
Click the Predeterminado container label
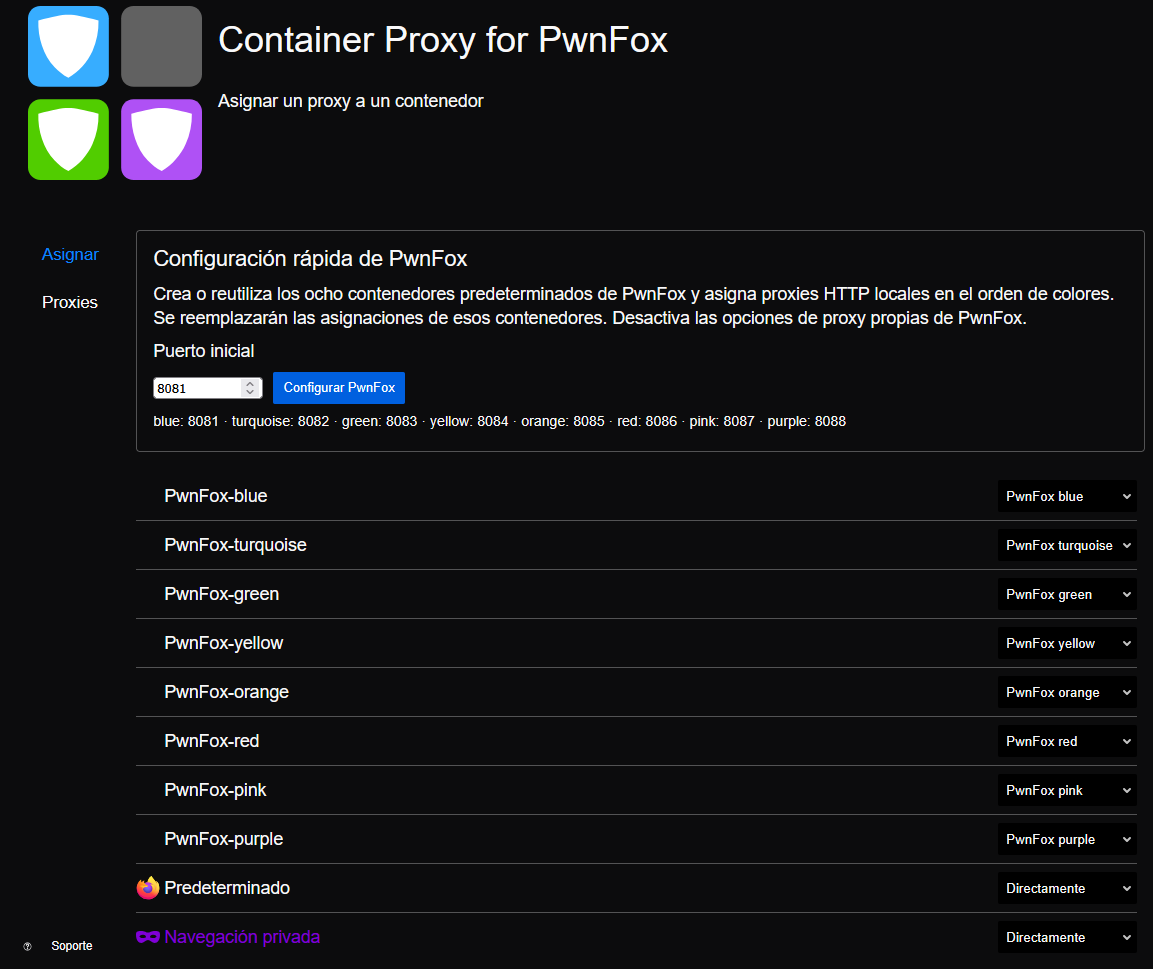click(227, 887)
